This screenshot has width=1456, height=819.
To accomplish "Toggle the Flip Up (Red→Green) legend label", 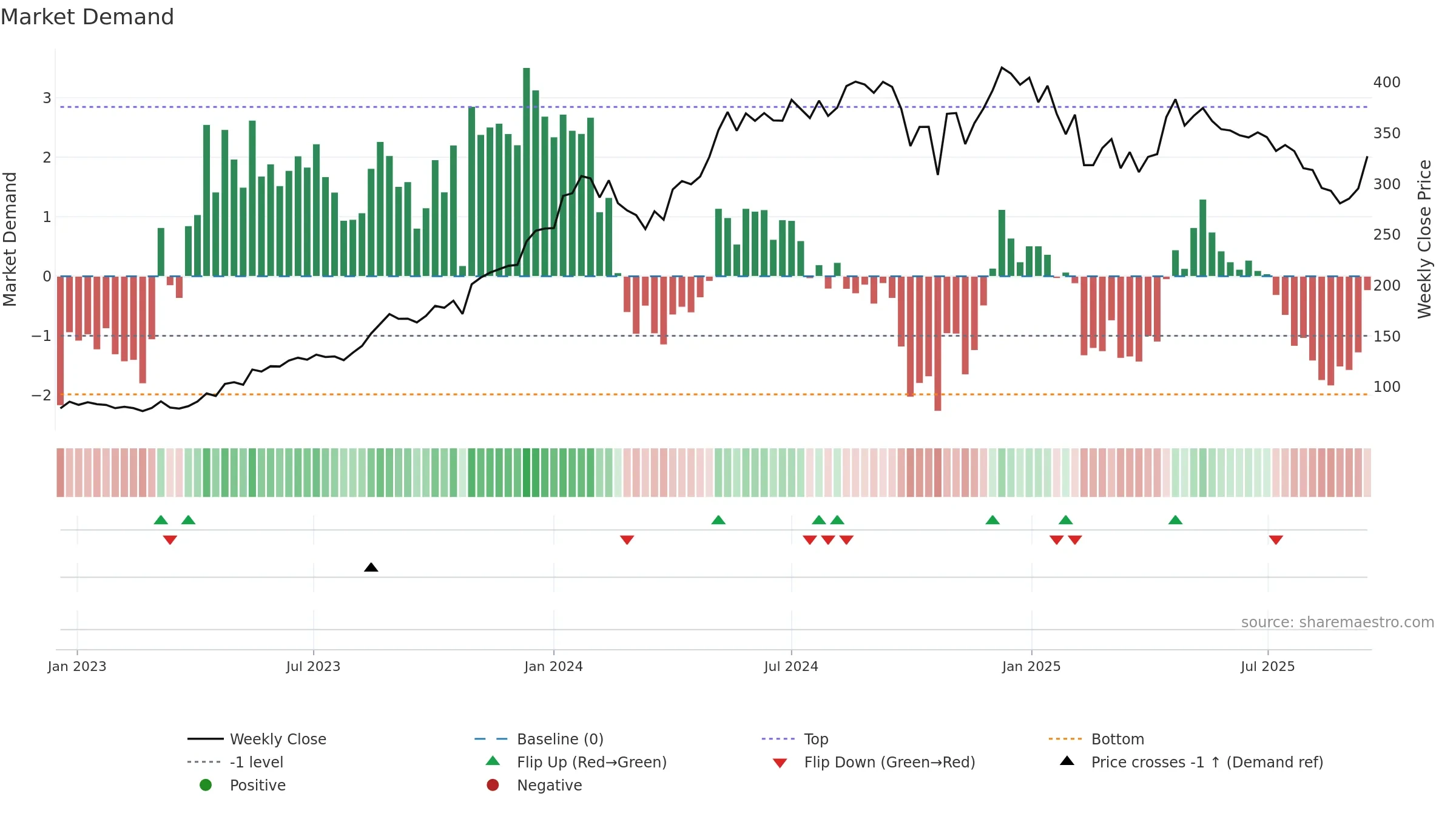I will tap(591, 762).
